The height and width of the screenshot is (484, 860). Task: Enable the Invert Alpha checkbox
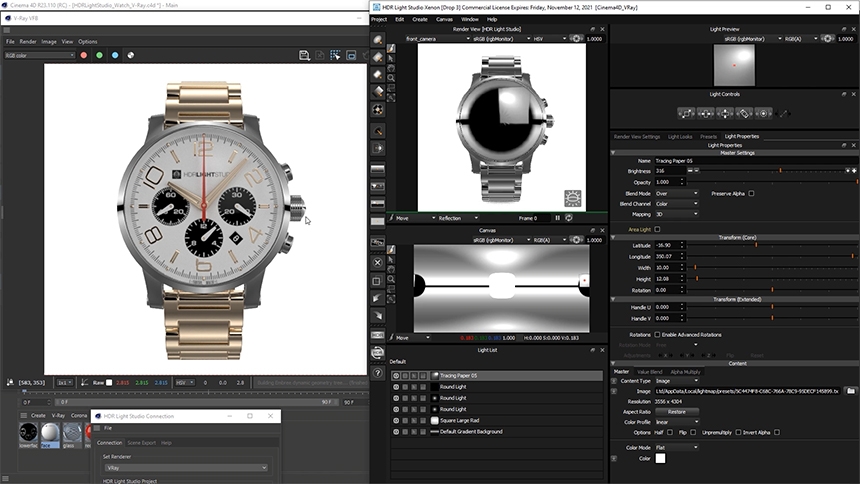click(x=777, y=432)
